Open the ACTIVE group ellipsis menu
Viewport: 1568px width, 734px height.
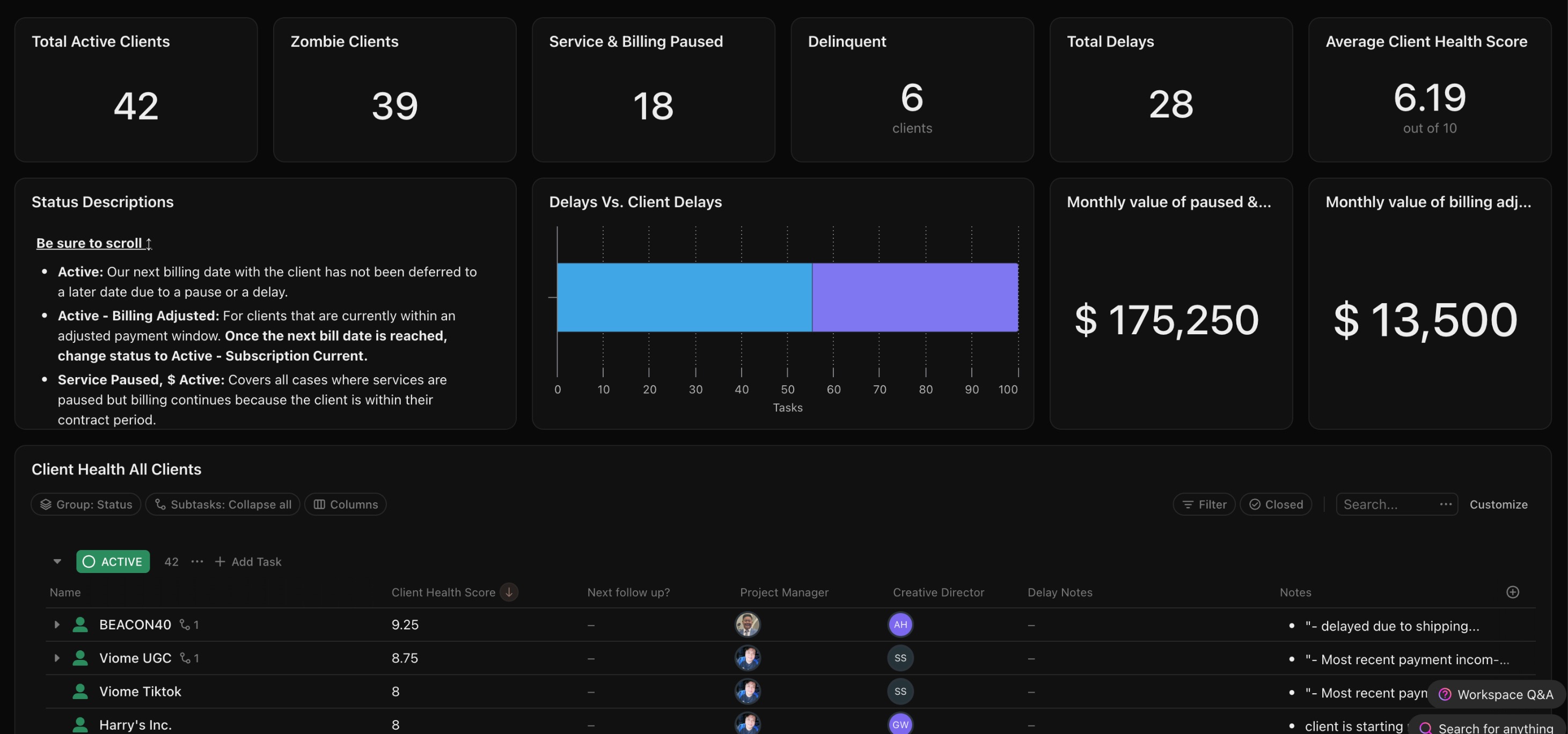(x=196, y=561)
